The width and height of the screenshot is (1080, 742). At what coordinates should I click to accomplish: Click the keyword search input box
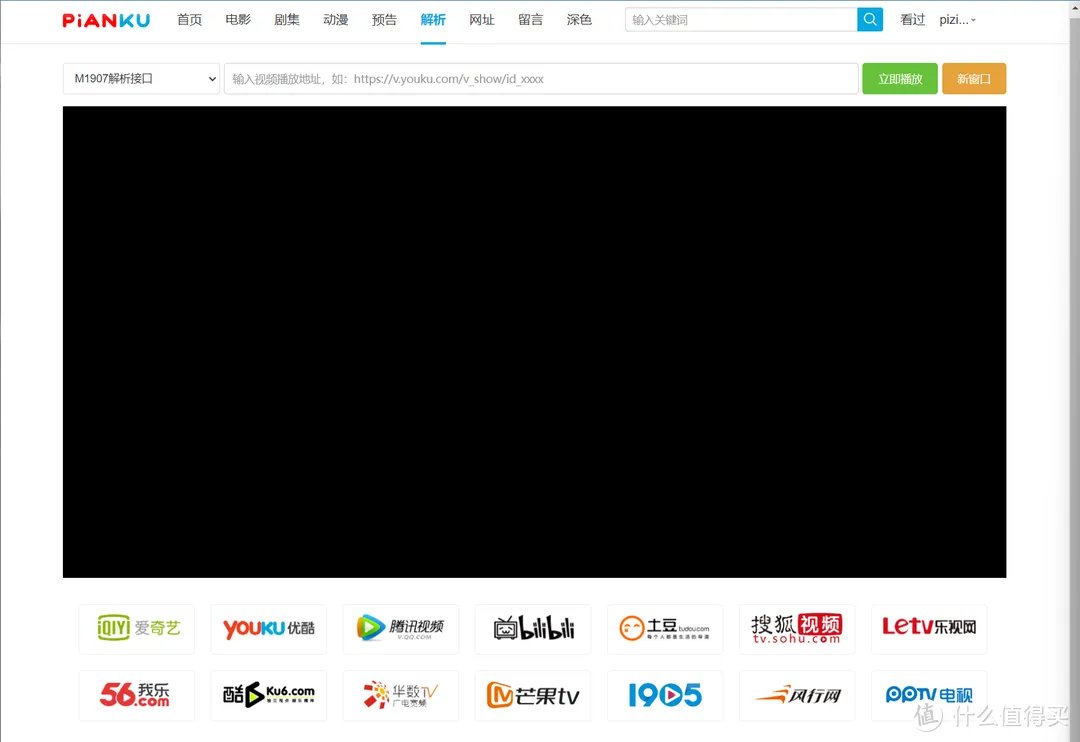(x=741, y=20)
